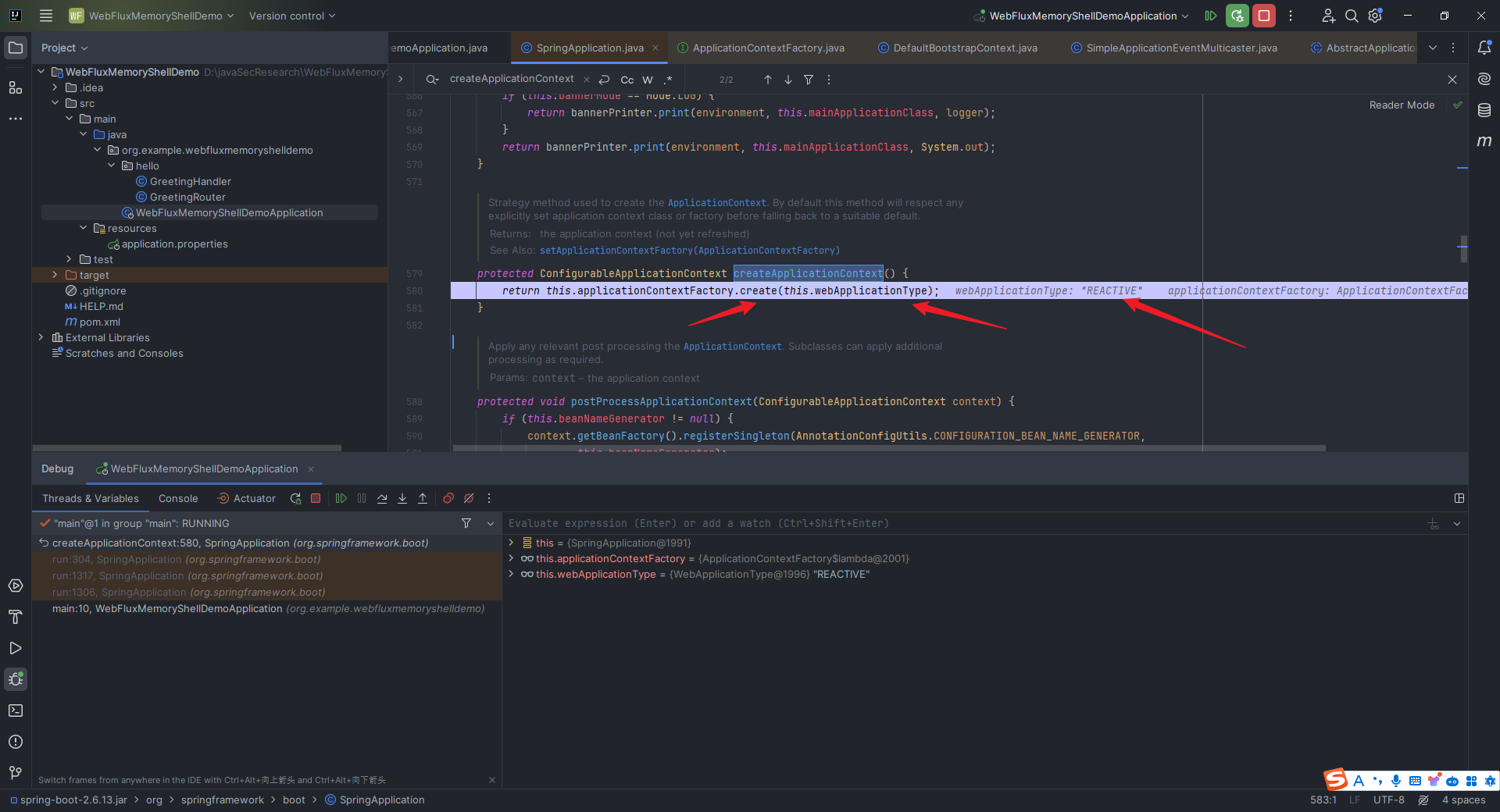Open Problems tool window
1500x812 pixels.
tap(16, 742)
